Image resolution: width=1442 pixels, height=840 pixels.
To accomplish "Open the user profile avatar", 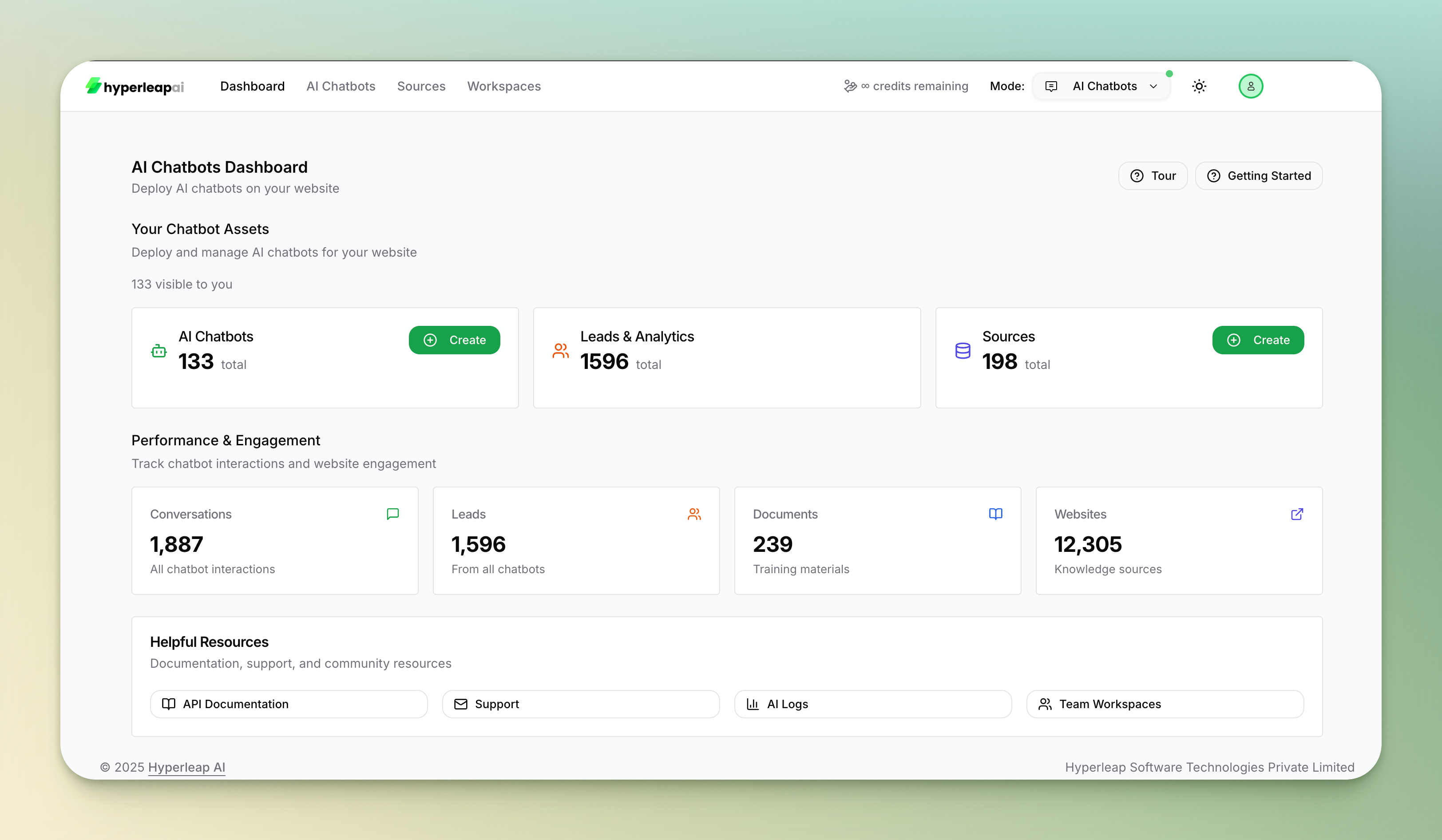I will [1250, 87].
